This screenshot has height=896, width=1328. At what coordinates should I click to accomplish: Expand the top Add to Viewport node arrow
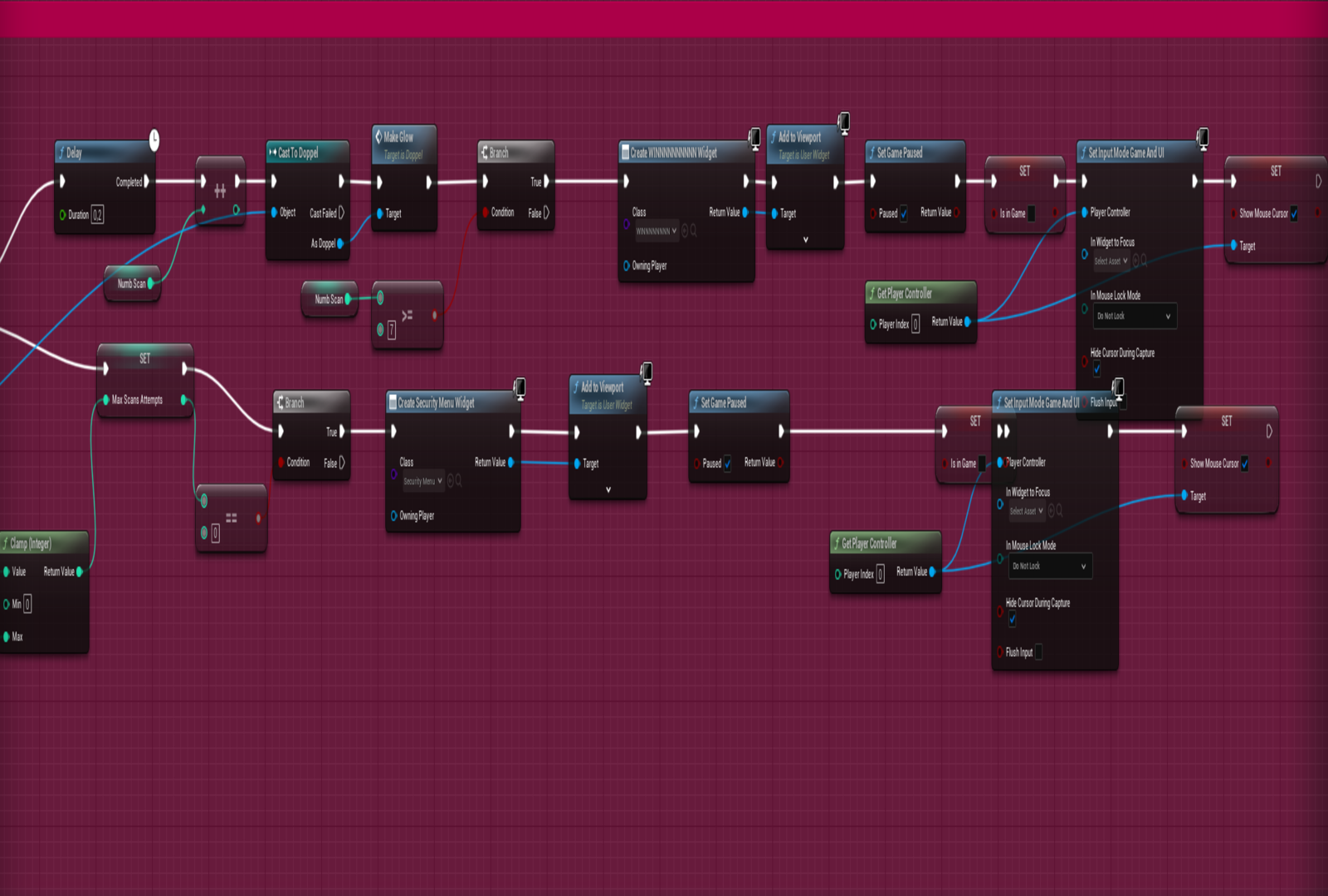[x=805, y=240]
